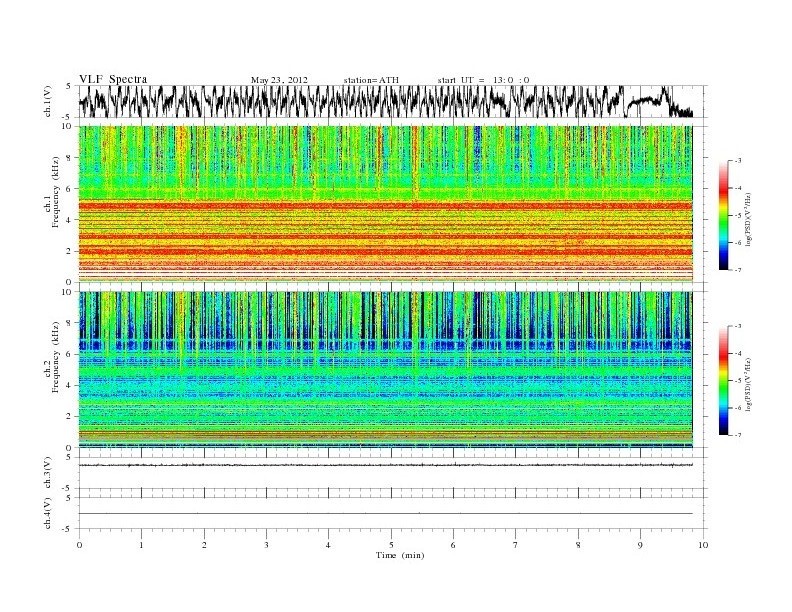Select the log(PSD) label beside ch.2 colorbar
This screenshot has height=612, width=792.
(749, 383)
